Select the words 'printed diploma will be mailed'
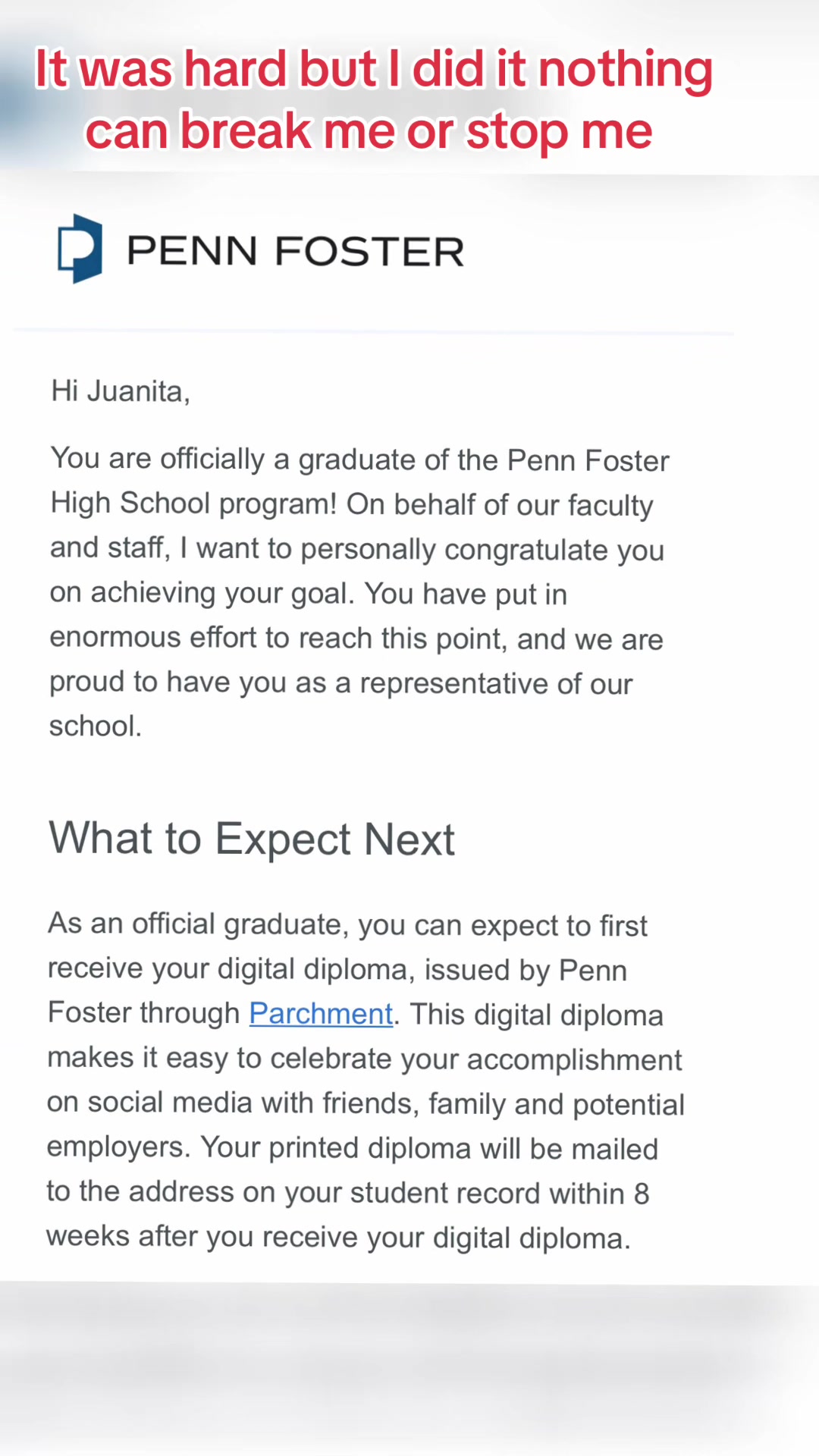The height and width of the screenshot is (1456, 819). 463,1148
